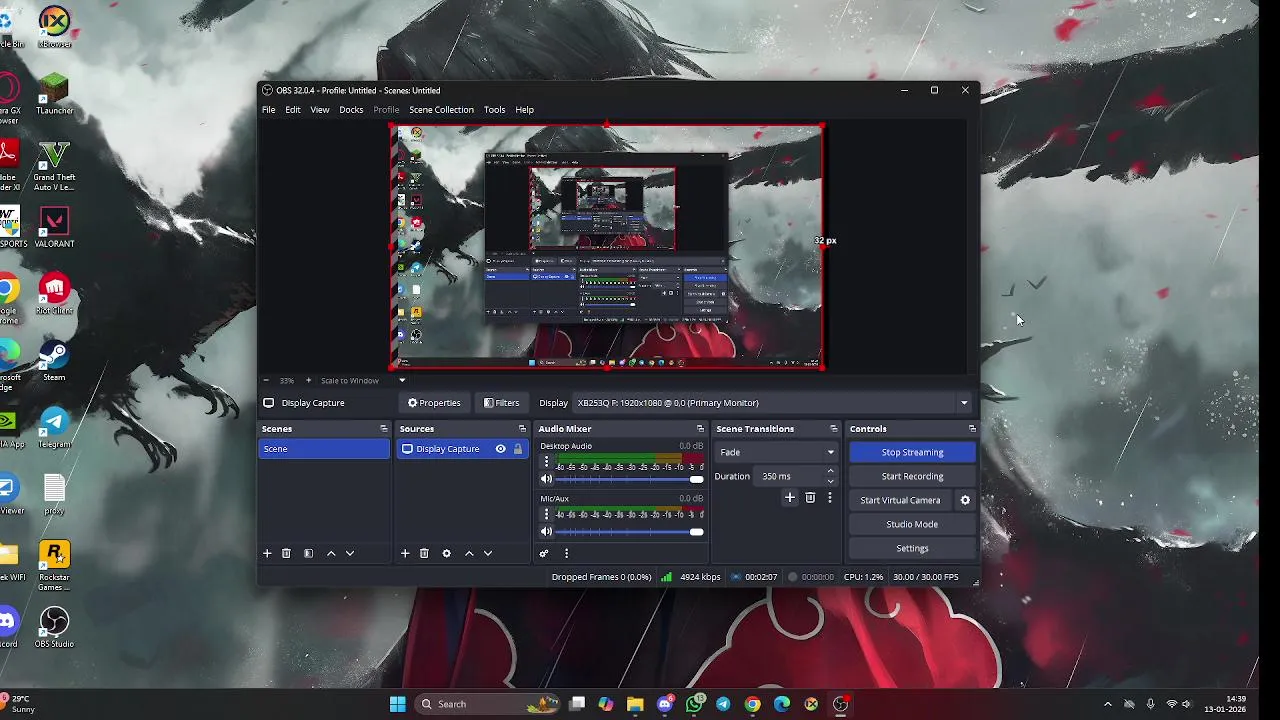1280x720 pixels.
Task: Zoom out the preview with minus icon
Action: pyautogui.click(x=266, y=380)
